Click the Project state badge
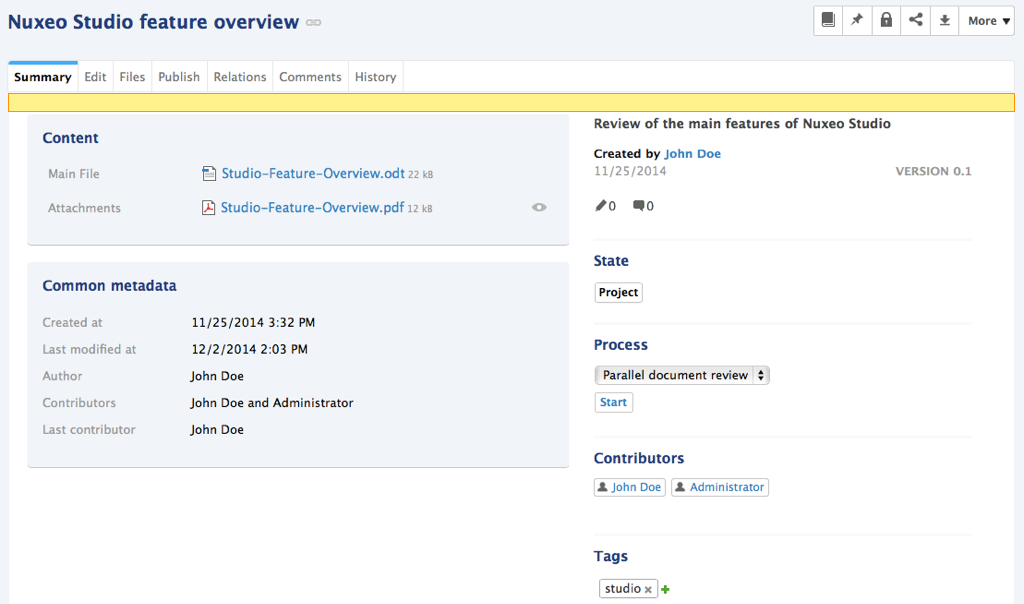Screen dimensions: 1024x604 coord(618,293)
